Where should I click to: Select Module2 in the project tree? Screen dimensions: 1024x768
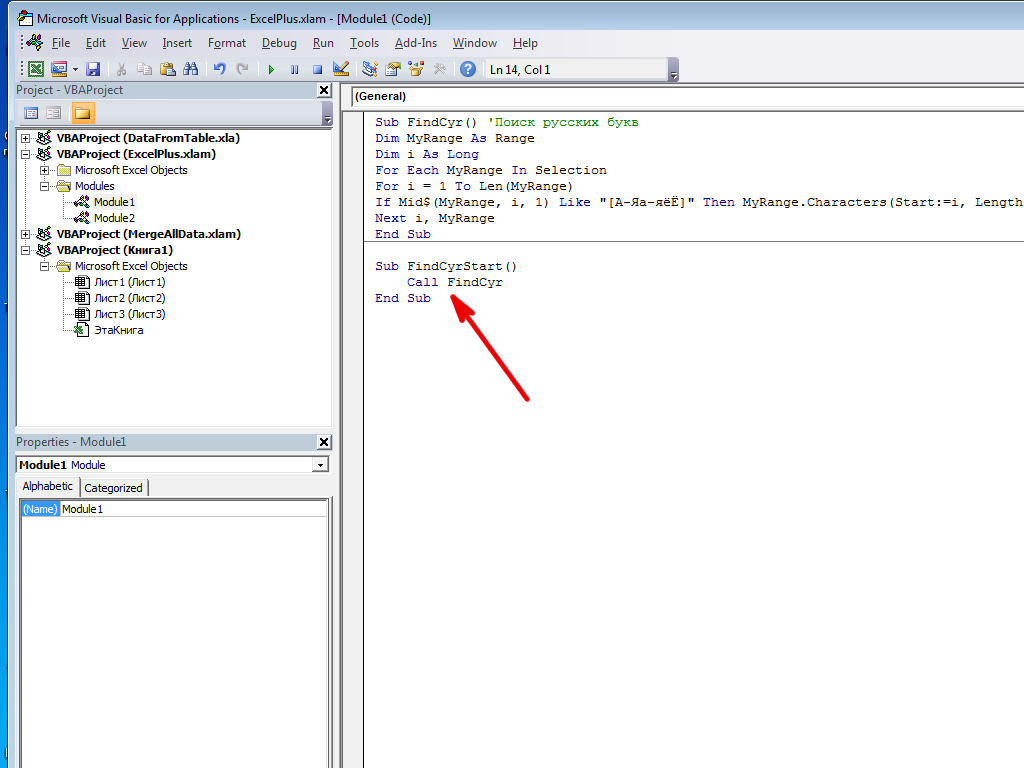tap(114, 218)
